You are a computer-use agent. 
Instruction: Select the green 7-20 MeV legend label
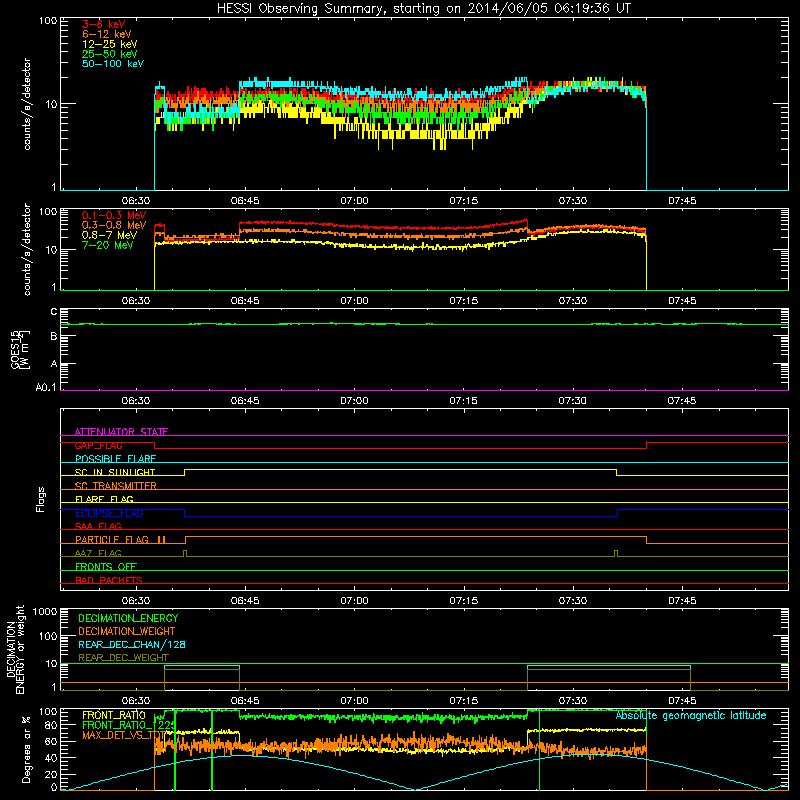(x=107, y=245)
